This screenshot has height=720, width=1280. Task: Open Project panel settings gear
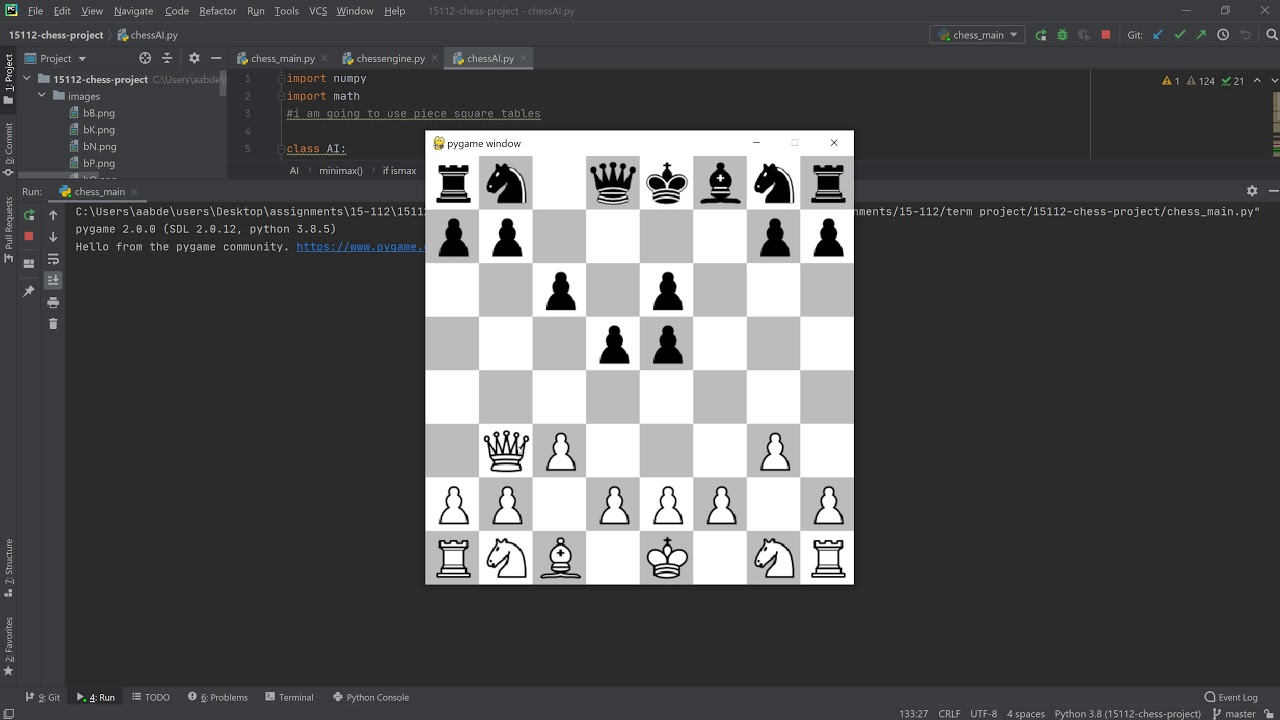[x=194, y=58]
